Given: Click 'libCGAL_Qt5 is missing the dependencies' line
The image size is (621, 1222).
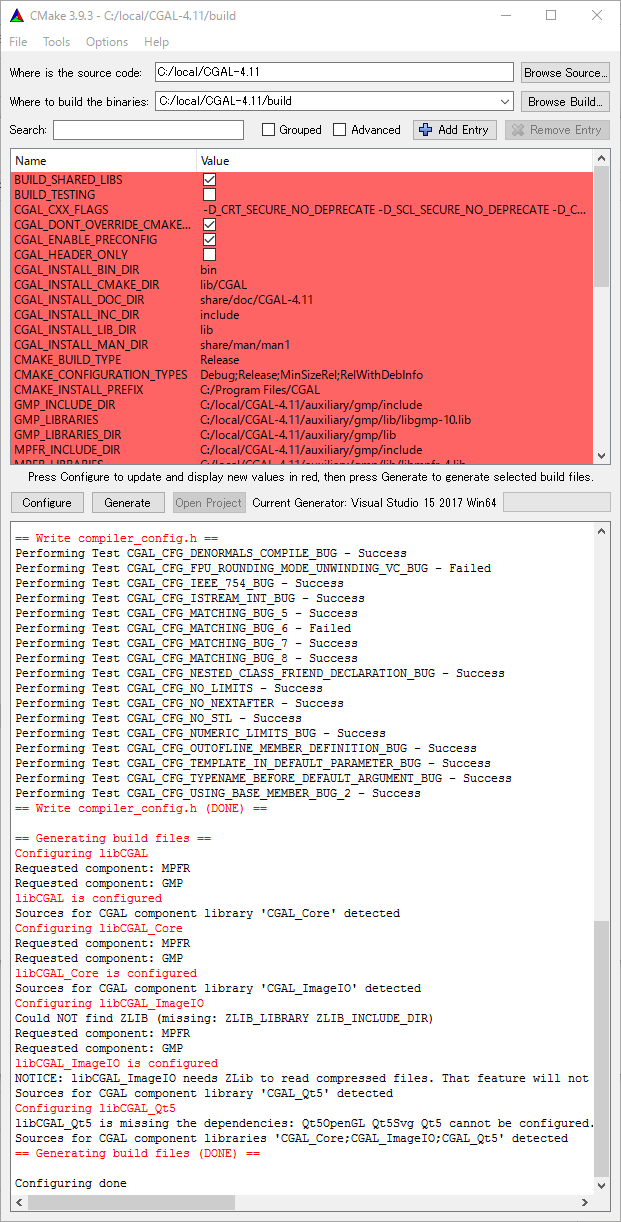Looking at the screenshot, I should click(304, 1123).
